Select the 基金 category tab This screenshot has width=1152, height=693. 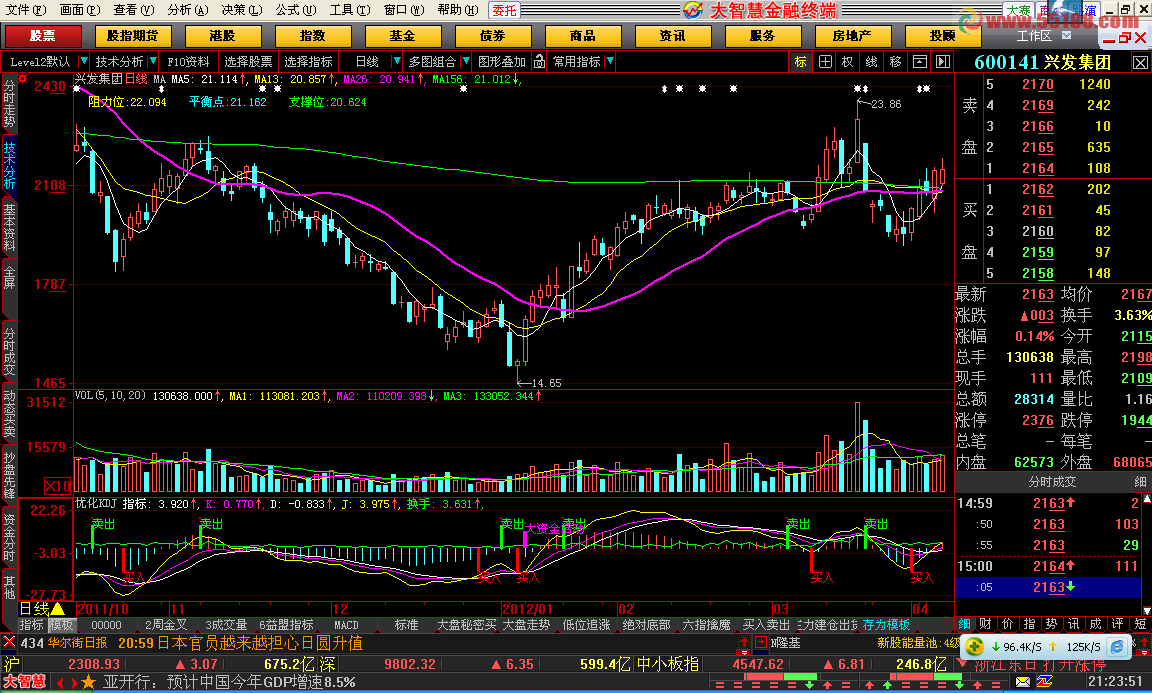[x=402, y=35]
